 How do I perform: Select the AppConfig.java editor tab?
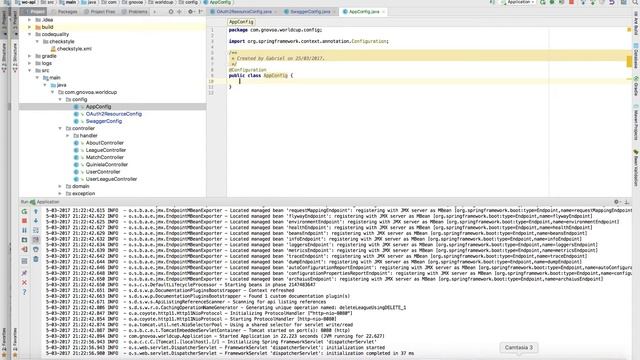364,12
